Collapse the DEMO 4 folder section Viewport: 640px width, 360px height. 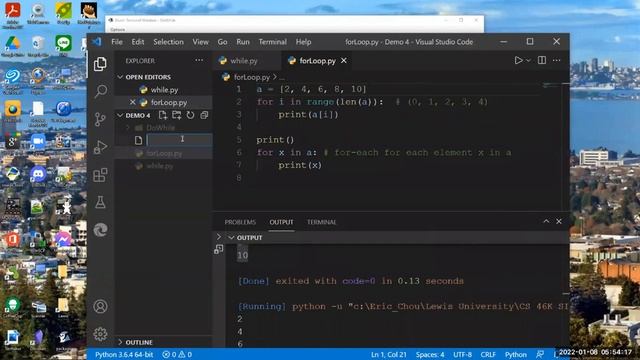click(x=120, y=115)
